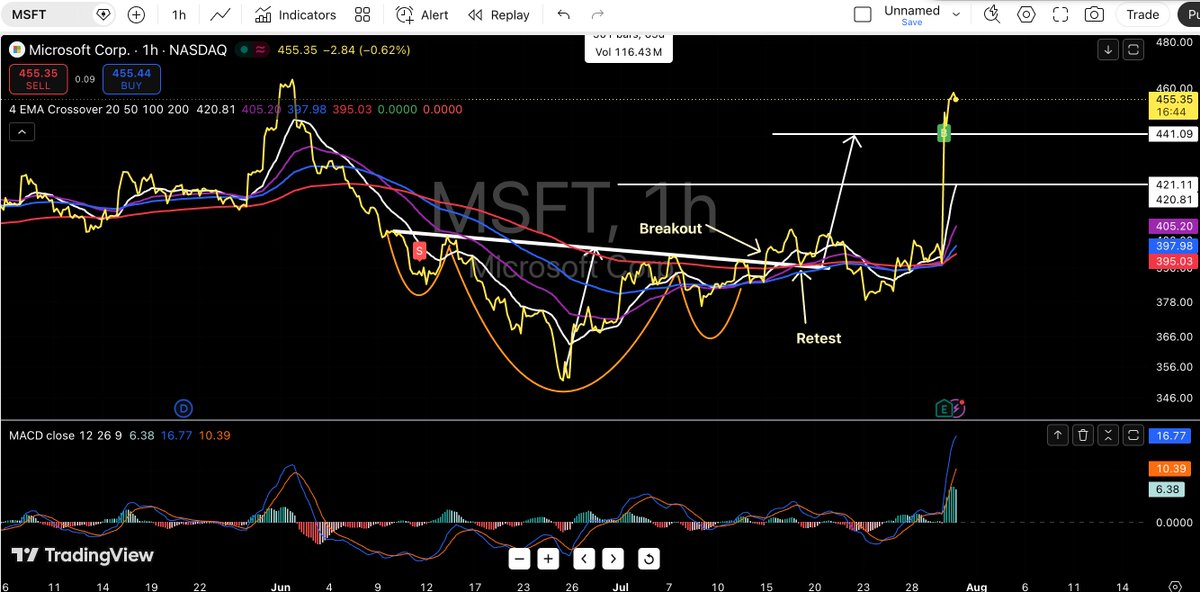Click the red S sell signal marker
This screenshot has width=1200, height=592.
[x=420, y=251]
